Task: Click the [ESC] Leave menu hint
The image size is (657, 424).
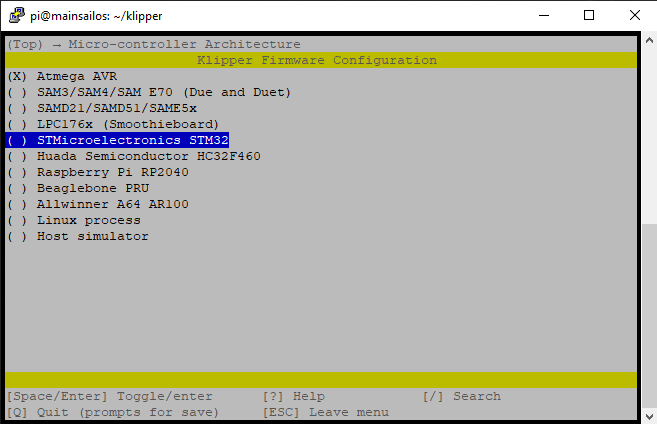Action: (x=326, y=412)
